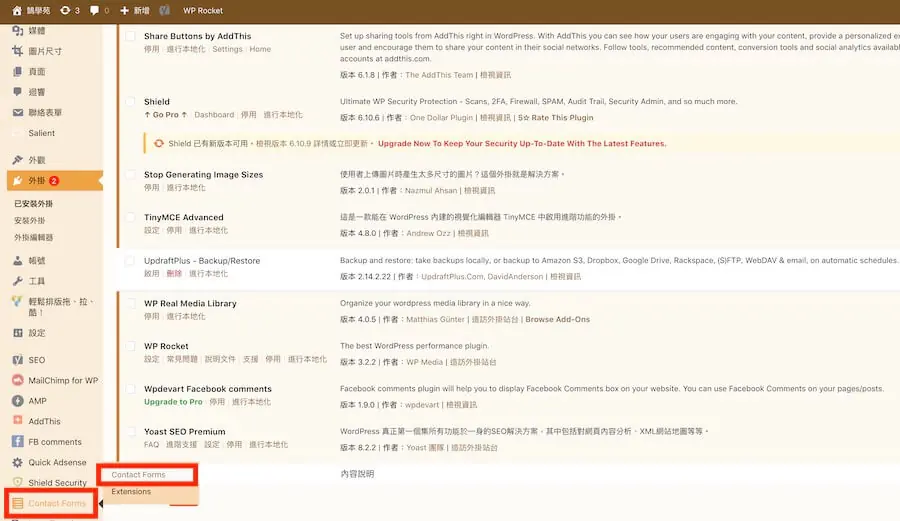The image size is (900, 521).
Task: Tick the WP Rocket plugin row checkbox
Action: coord(131,346)
